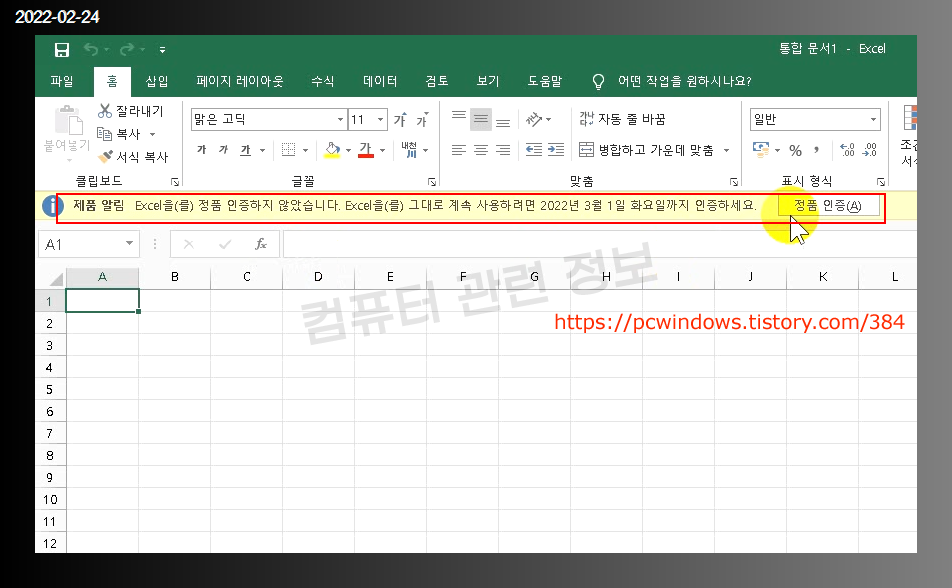
Task: Switch to the 데이터 tab
Action: pyautogui.click(x=380, y=81)
